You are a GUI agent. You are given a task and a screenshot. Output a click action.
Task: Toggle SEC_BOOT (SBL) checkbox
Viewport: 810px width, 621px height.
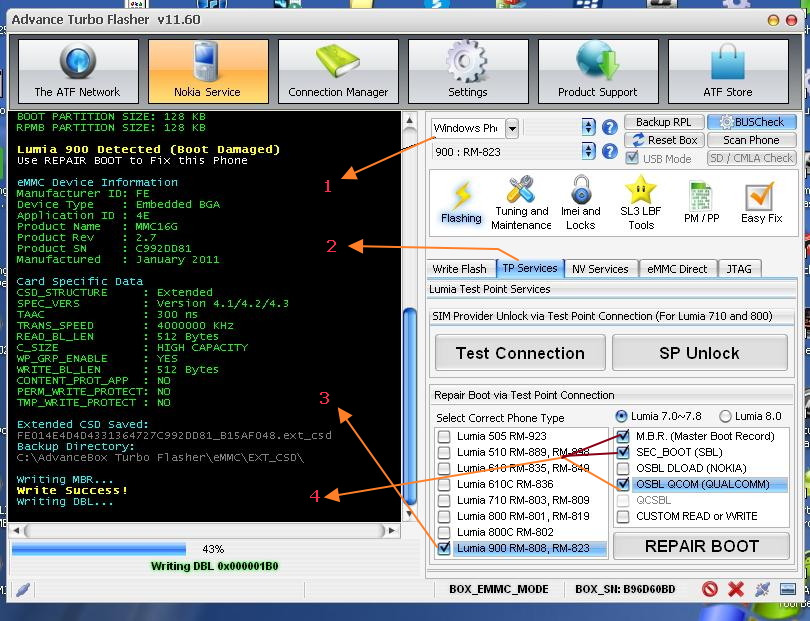[x=623, y=452]
